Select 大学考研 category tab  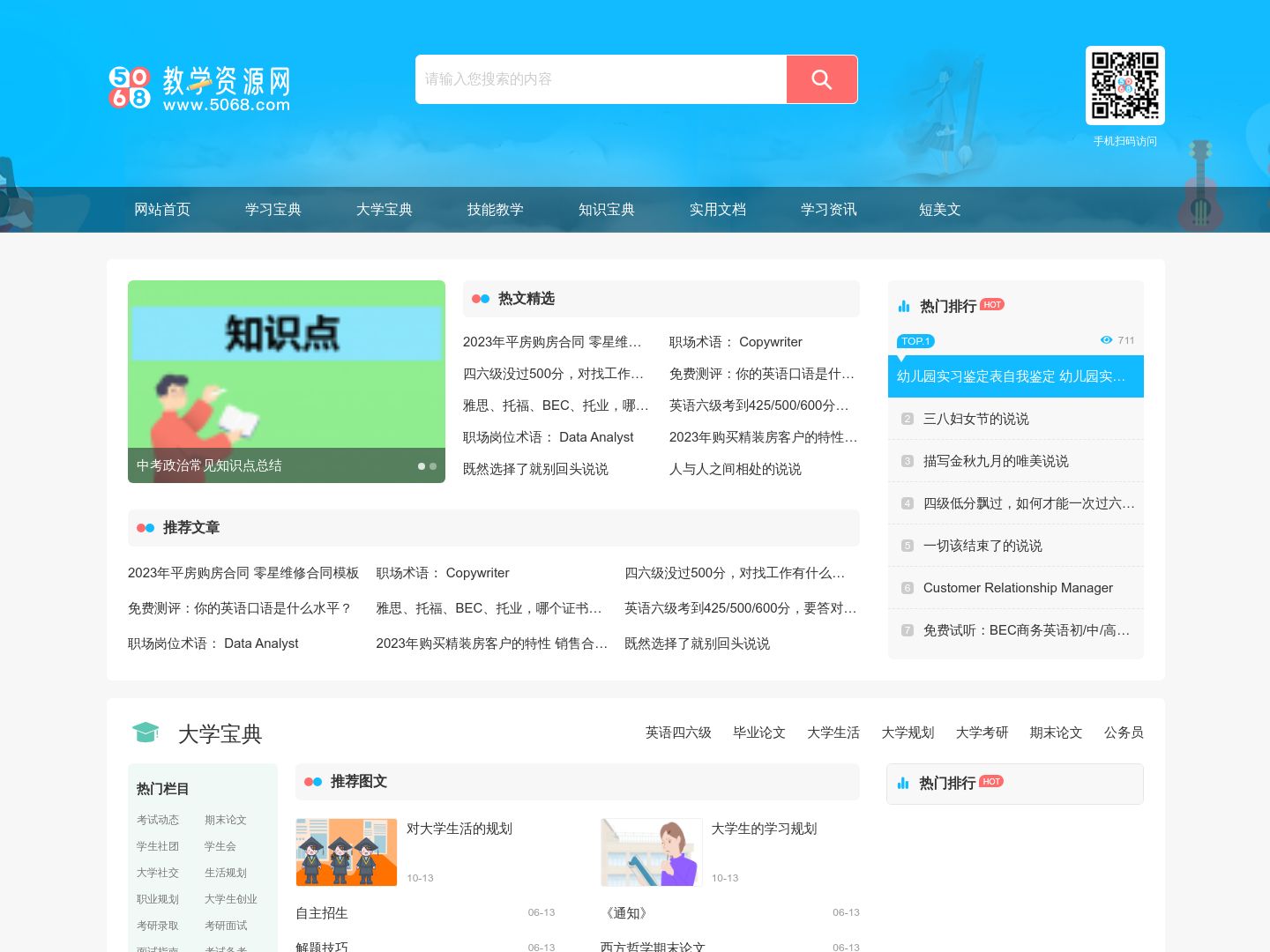982,733
